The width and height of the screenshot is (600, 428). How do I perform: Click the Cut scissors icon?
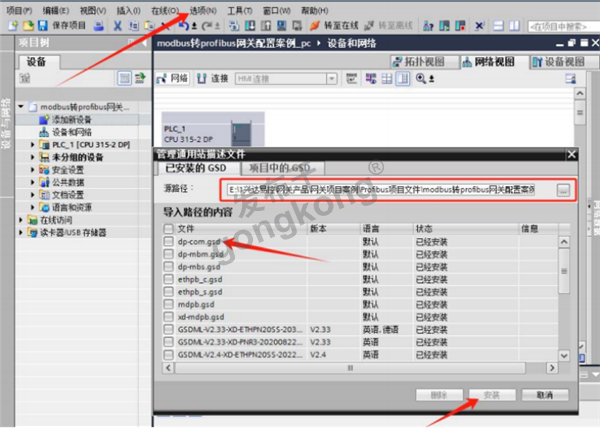117,26
